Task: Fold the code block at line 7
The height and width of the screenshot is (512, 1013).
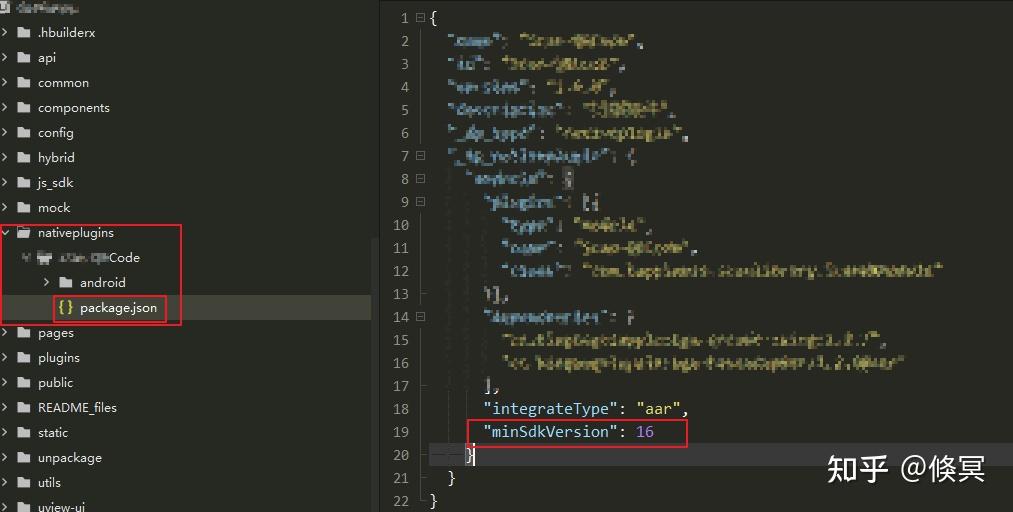Action: [420, 156]
